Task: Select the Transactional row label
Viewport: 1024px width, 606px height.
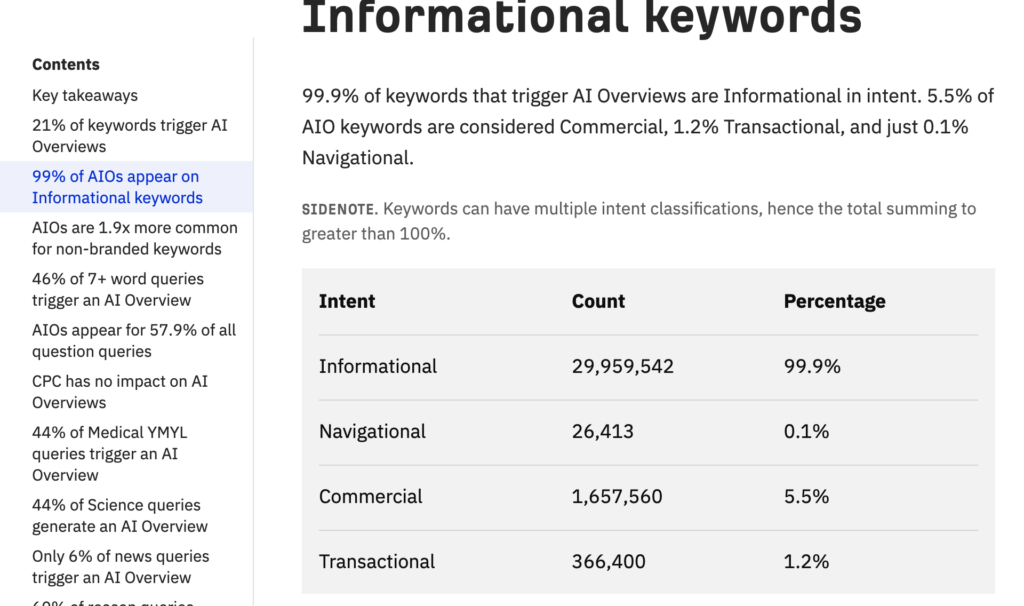Action: (x=377, y=561)
